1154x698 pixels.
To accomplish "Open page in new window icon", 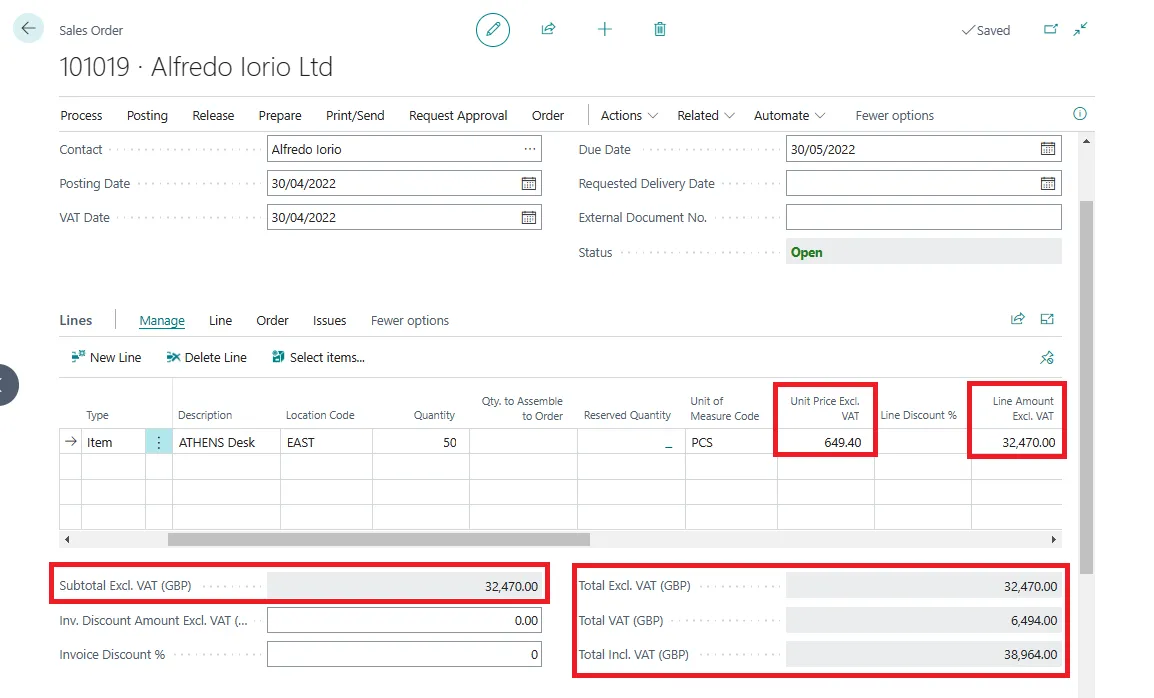I will click(x=1050, y=29).
